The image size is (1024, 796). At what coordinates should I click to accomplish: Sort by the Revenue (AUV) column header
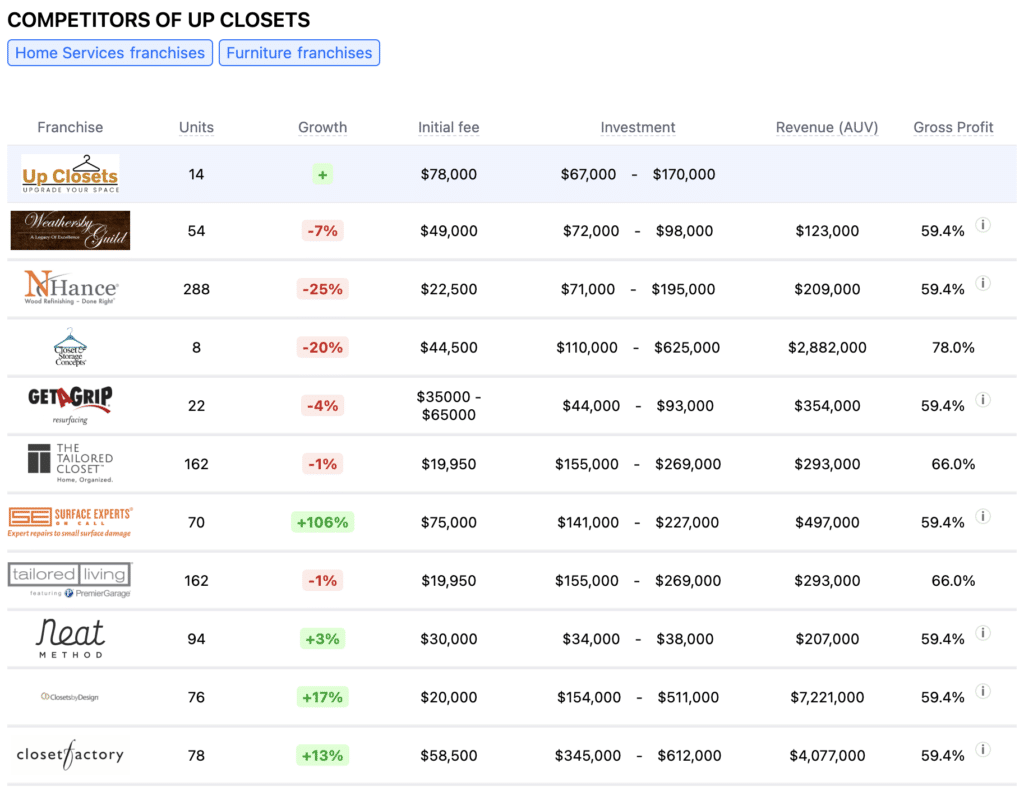[x=827, y=127]
